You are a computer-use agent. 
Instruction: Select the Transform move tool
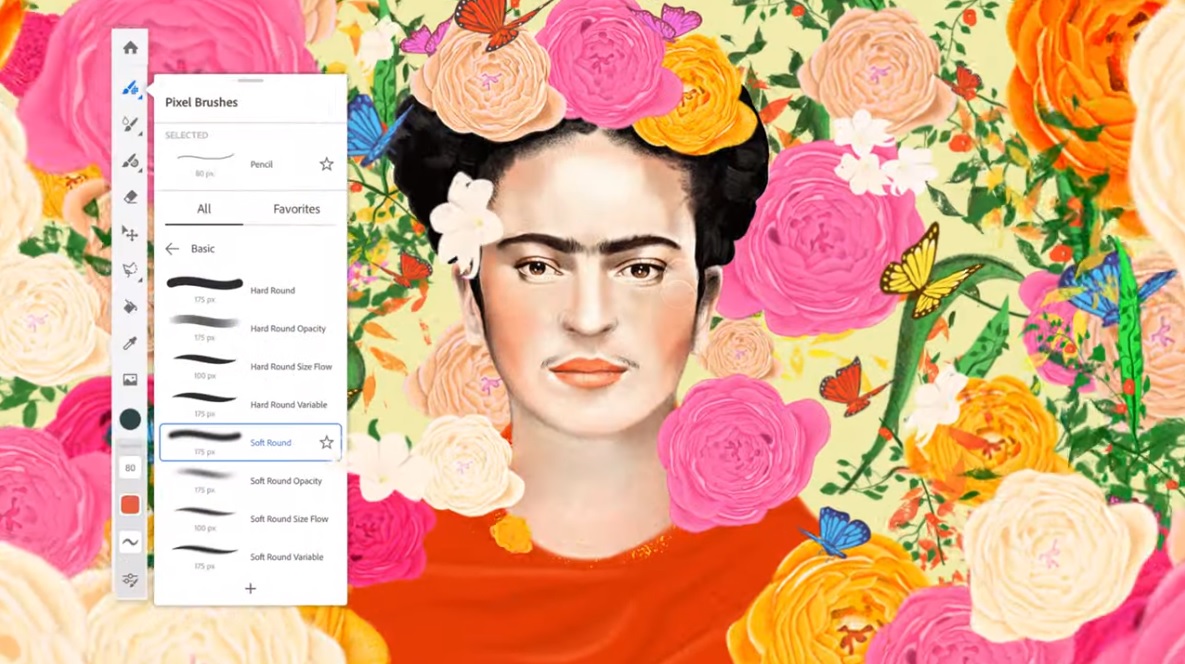[x=130, y=234]
